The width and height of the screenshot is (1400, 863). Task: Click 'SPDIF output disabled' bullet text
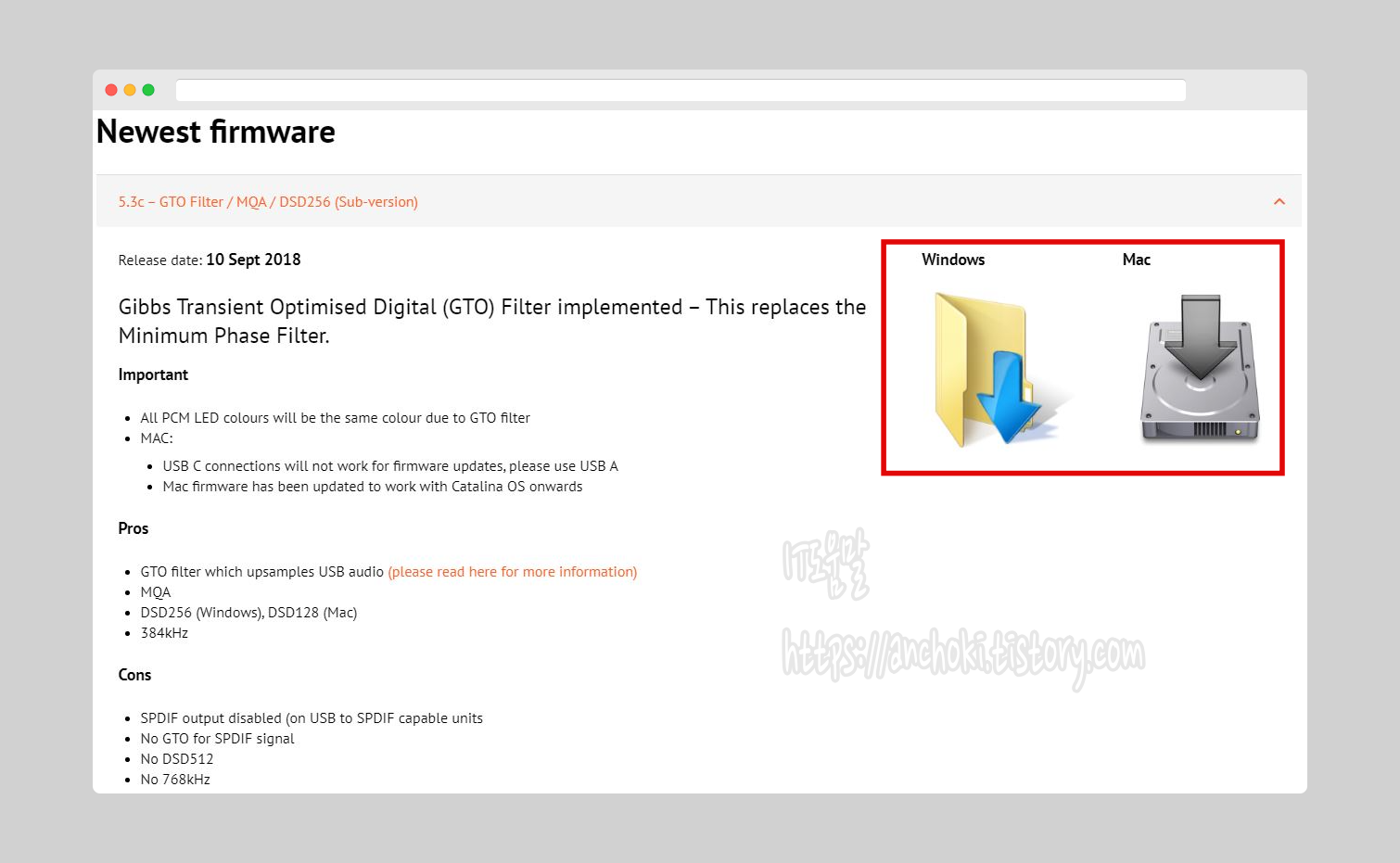(x=312, y=718)
